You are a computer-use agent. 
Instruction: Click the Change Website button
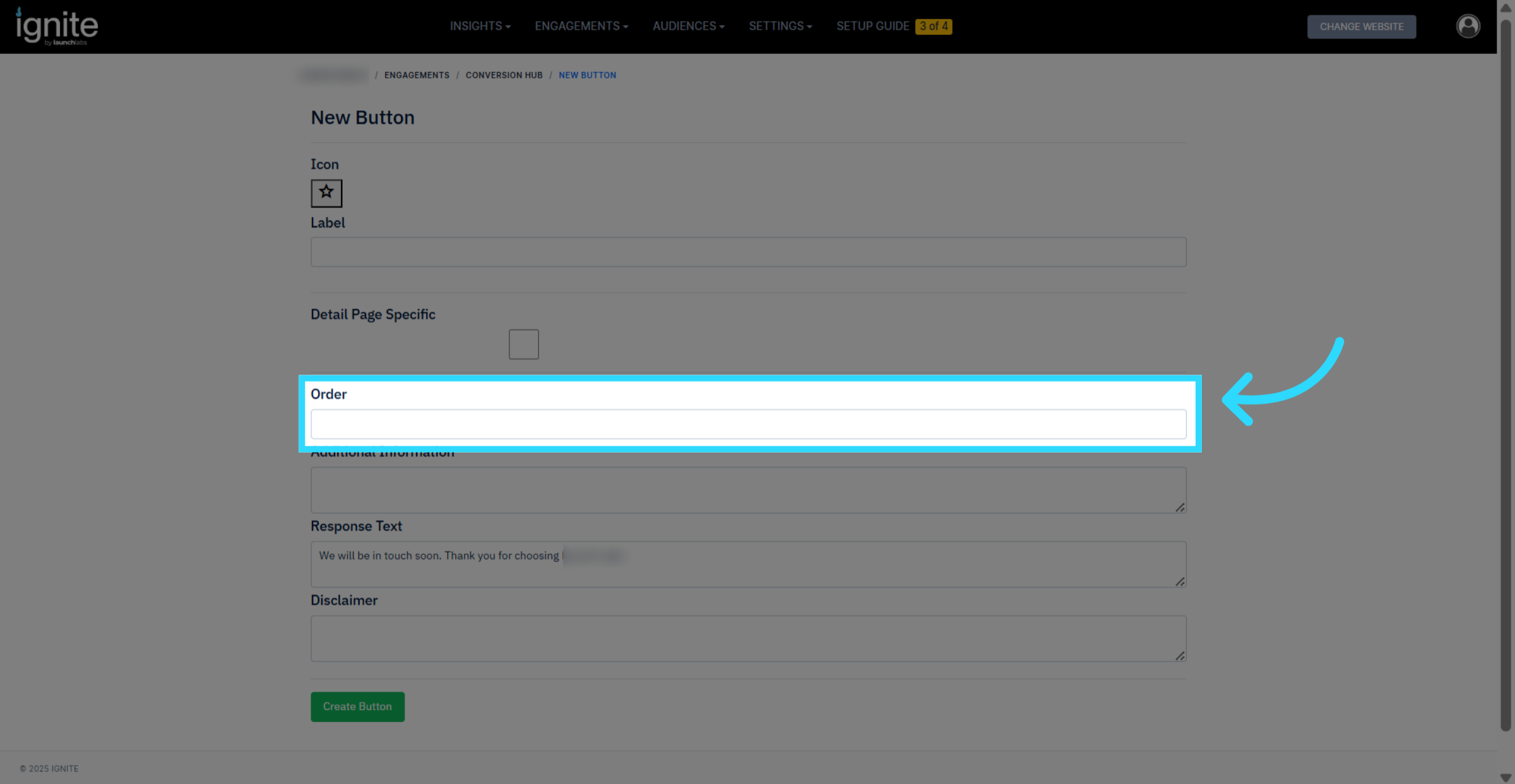coord(1361,27)
